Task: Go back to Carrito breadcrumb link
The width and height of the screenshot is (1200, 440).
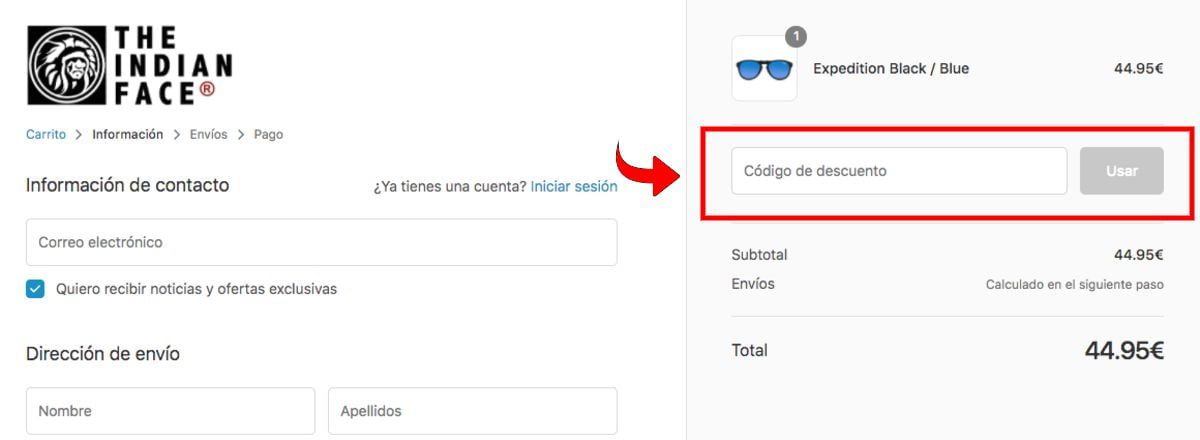Action: coord(46,134)
